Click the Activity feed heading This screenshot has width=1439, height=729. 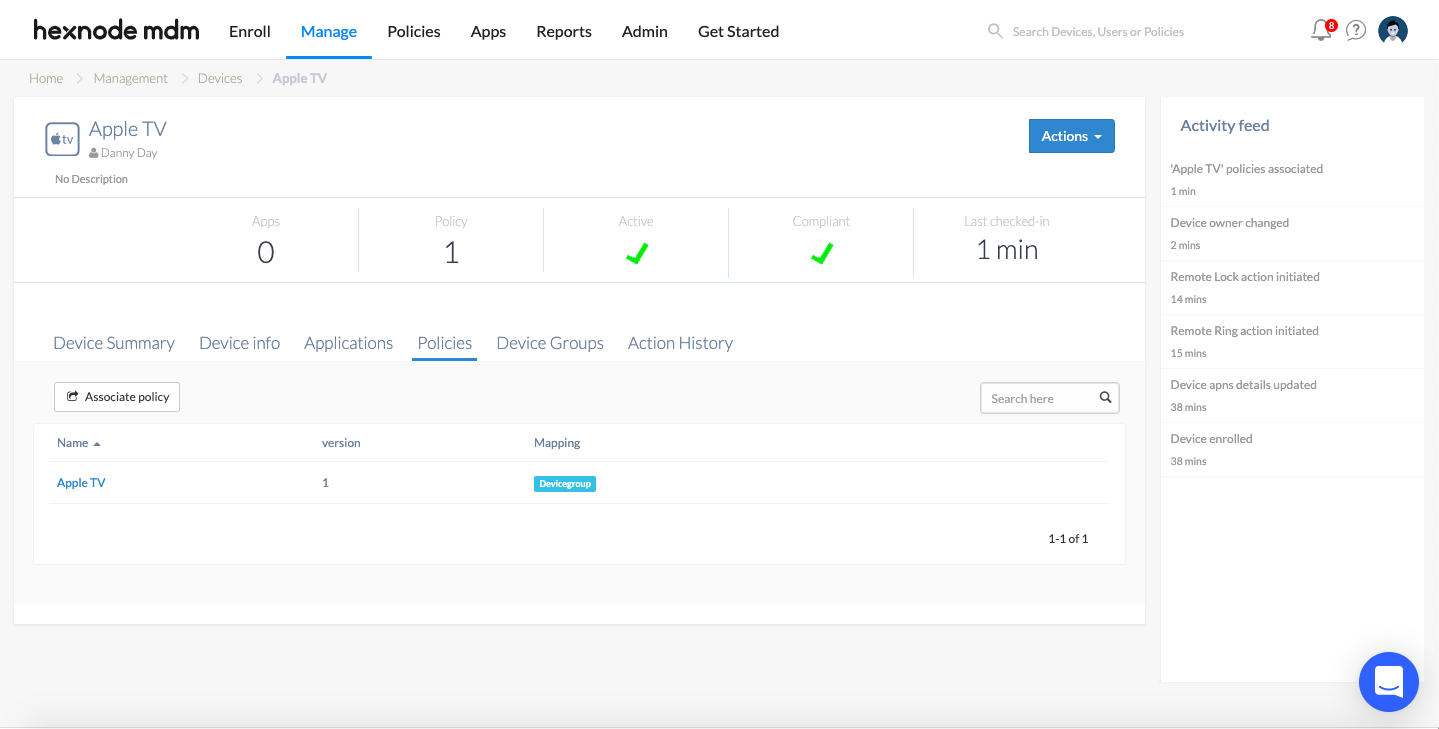[x=1225, y=126]
